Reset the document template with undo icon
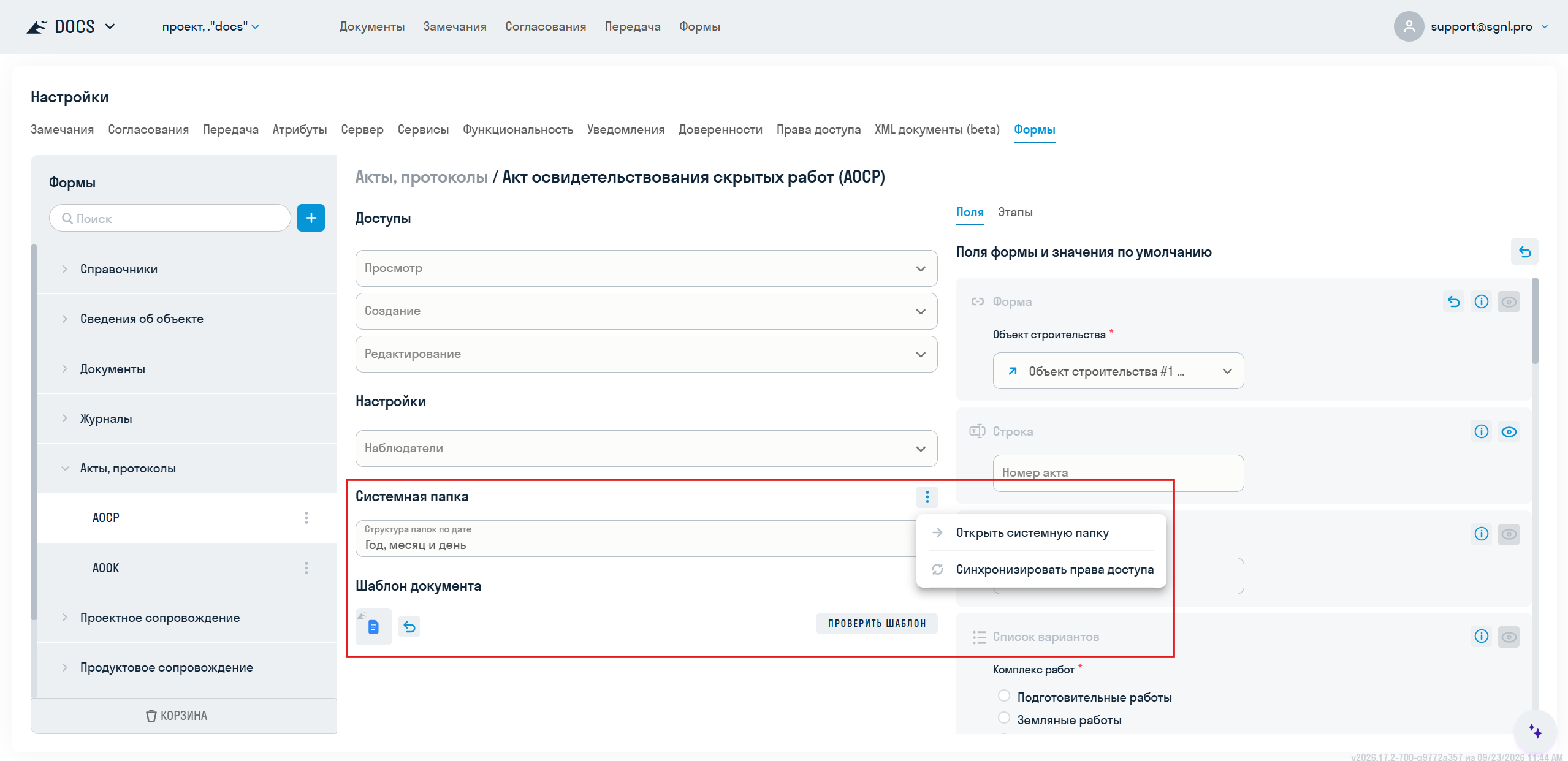Image resolution: width=1568 pixels, height=761 pixels. (409, 627)
